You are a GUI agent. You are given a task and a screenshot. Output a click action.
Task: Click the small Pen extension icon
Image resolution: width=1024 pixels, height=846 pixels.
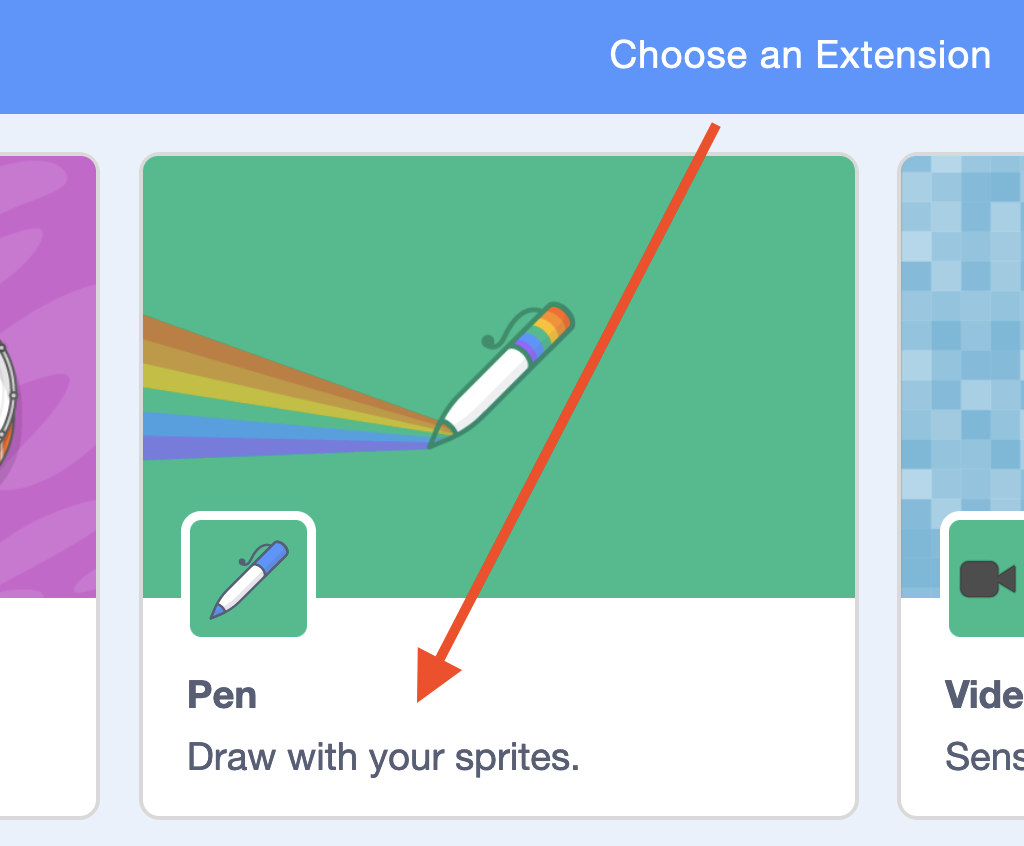click(x=248, y=578)
